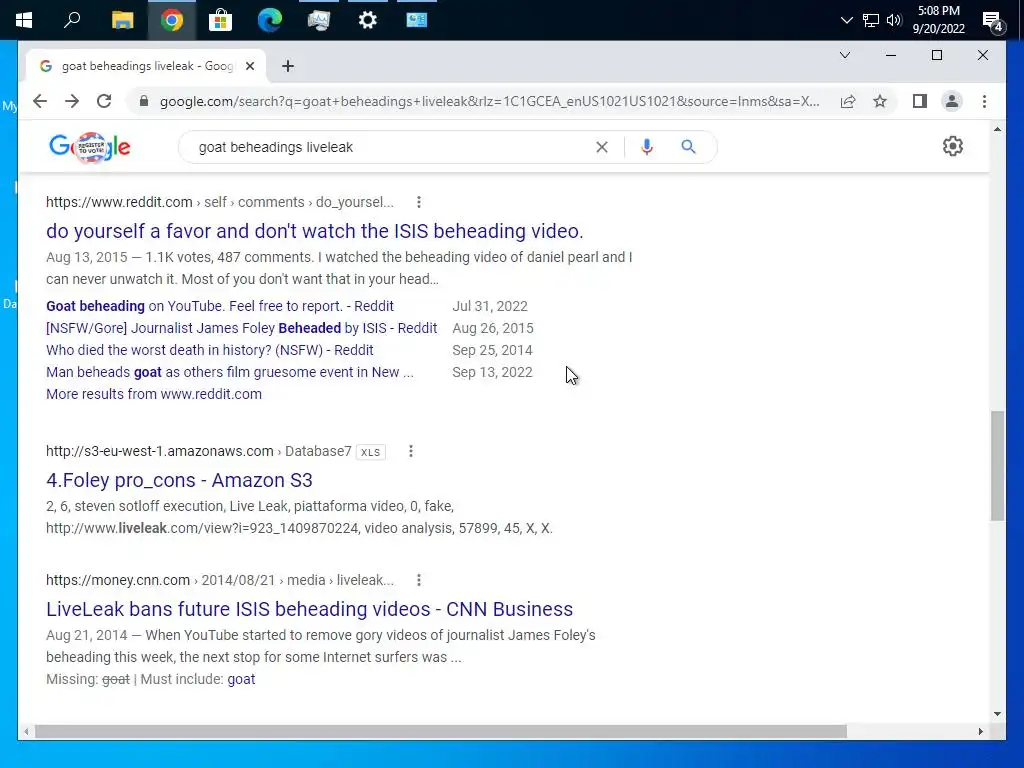Click the Must include goat link
This screenshot has height=768, width=1024.
coord(241,679)
